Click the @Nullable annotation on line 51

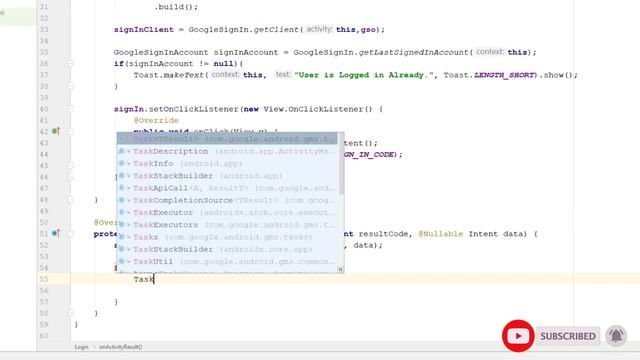coord(440,234)
